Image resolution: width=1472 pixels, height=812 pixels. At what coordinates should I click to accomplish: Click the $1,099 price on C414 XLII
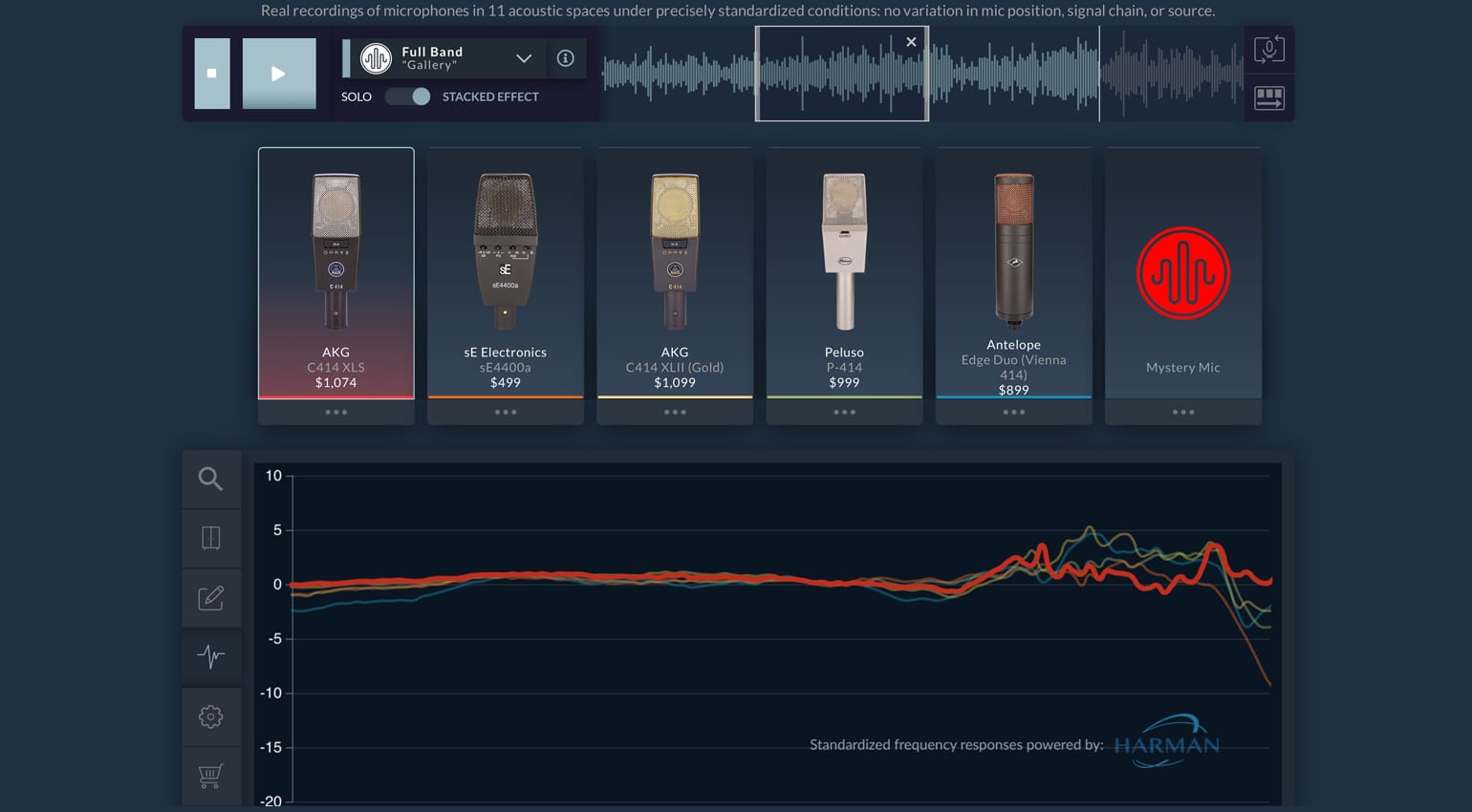[x=675, y=382]
